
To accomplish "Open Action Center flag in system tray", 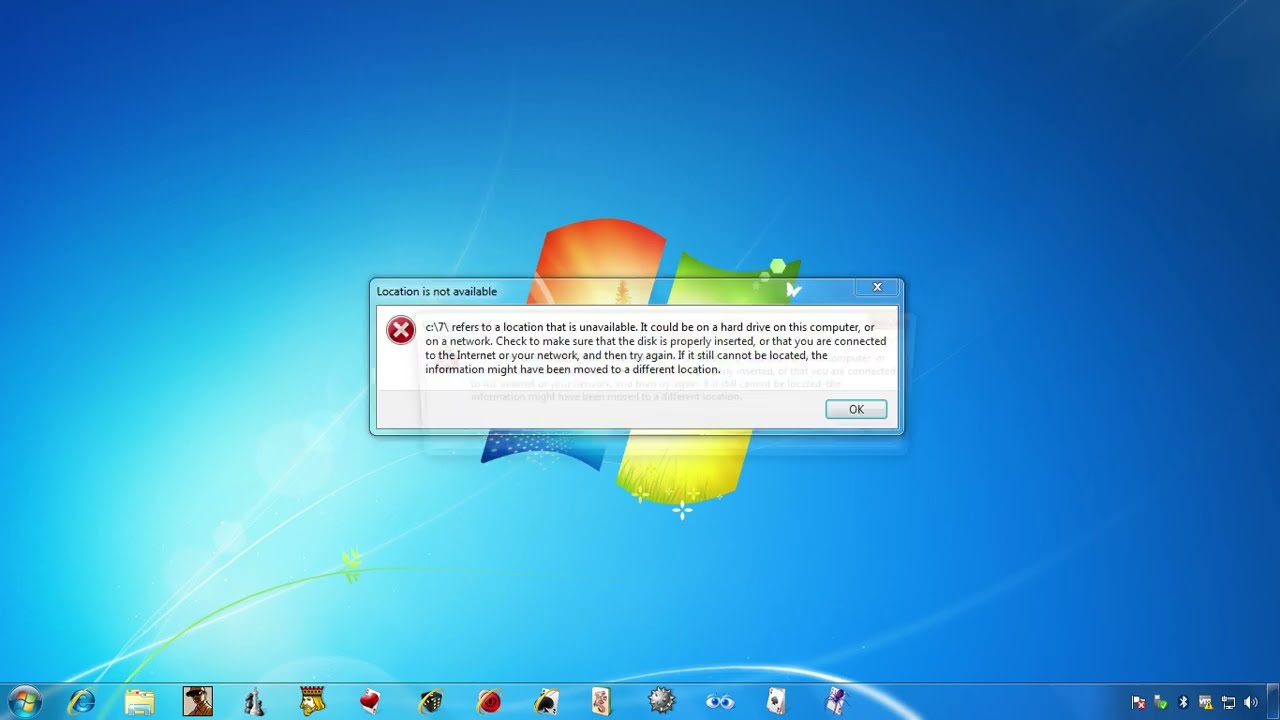I will coord(1138,703).
